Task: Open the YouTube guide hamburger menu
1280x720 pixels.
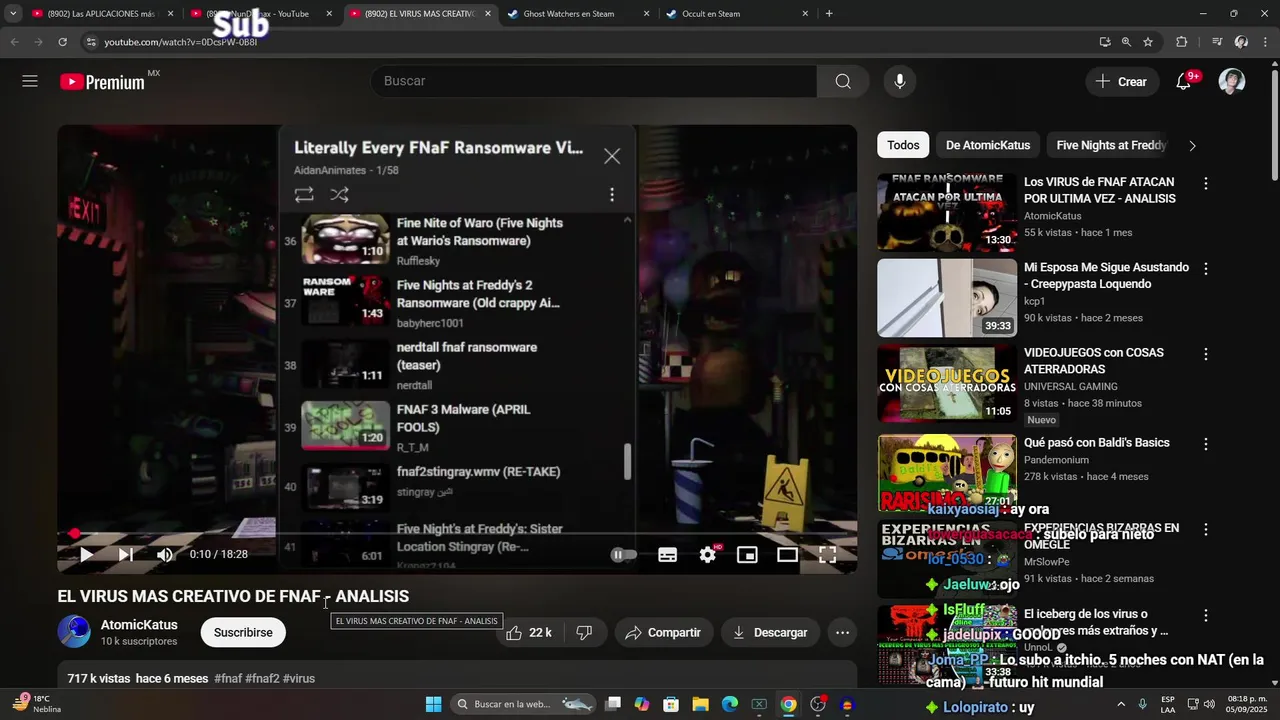Action: click(x=30, y=81)
